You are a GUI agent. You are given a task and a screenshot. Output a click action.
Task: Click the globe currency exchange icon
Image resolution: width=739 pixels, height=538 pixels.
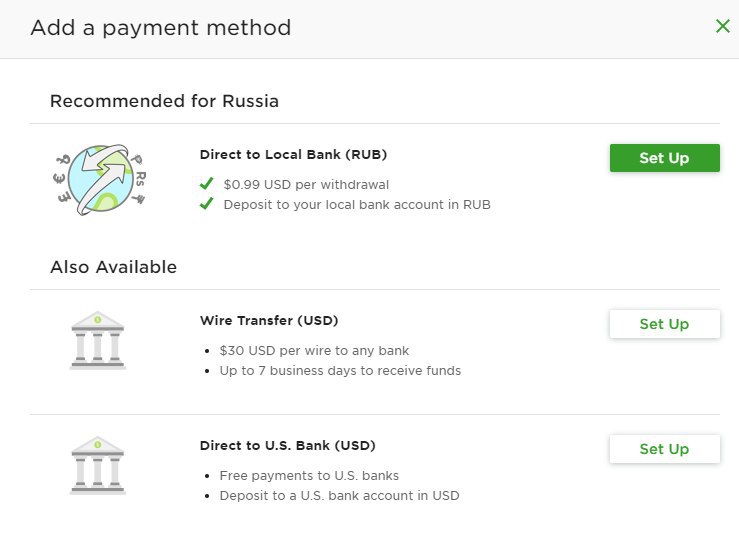pos(99,179)
